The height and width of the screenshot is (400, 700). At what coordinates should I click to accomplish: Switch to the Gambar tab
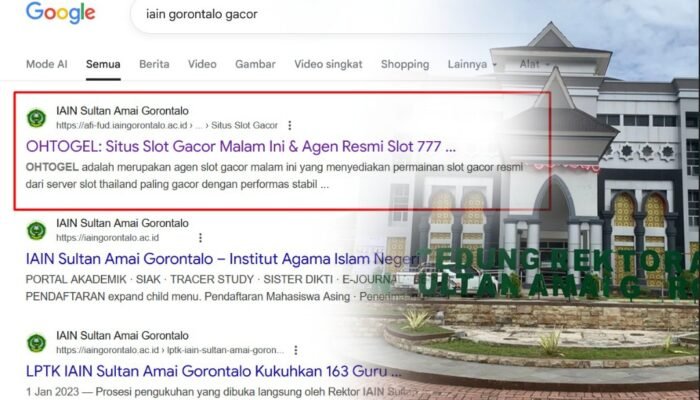(255, 64)
